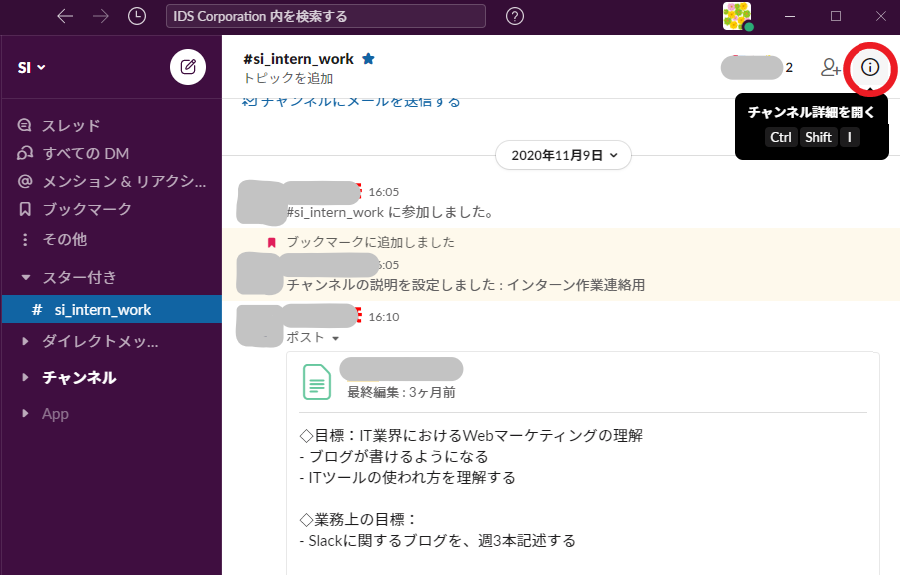Click トピックを追加 under channel name

click(x=288, y=79)
